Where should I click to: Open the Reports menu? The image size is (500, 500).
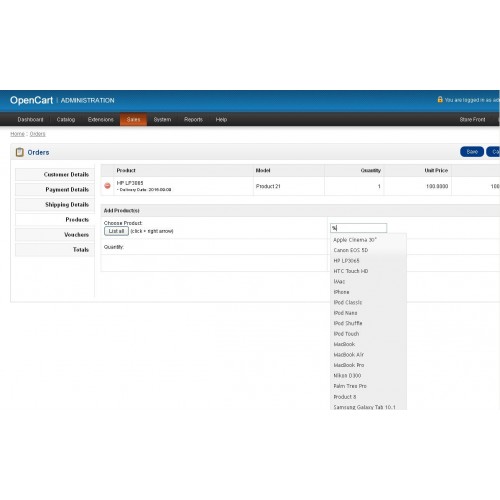pyautogui.click(x=193, y=120)
